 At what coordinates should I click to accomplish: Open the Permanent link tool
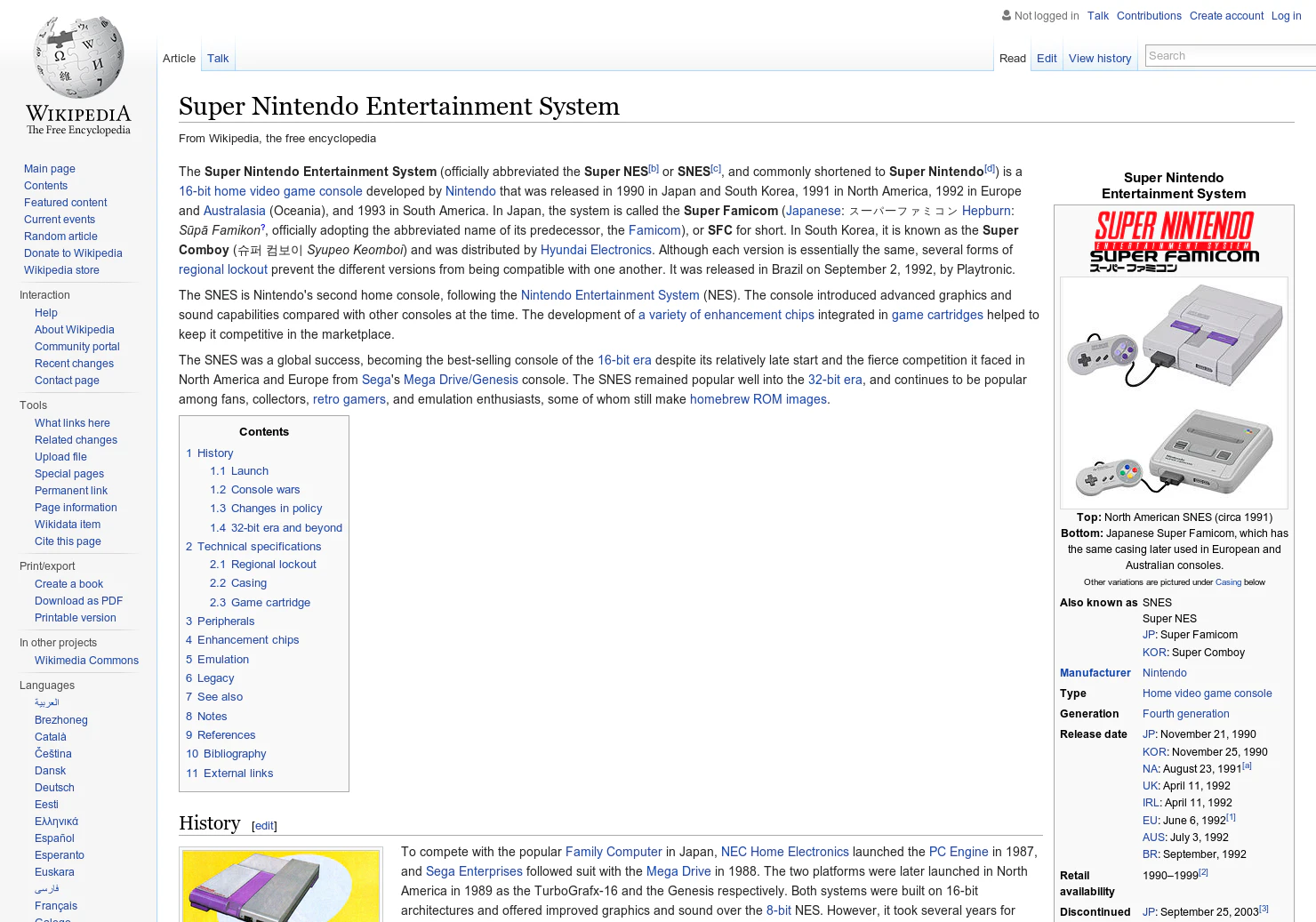tap(71, 491)
